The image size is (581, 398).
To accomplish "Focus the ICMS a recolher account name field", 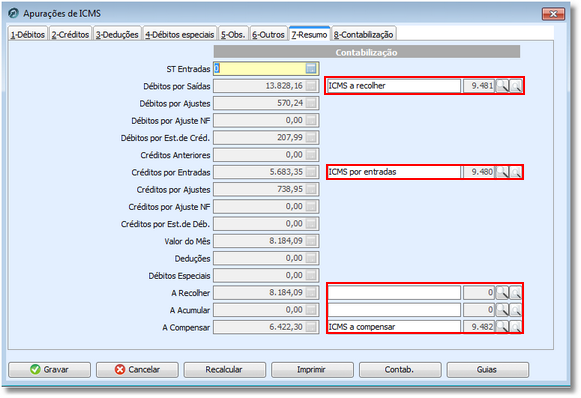I will pyautogui.click(x=394, y=86).
